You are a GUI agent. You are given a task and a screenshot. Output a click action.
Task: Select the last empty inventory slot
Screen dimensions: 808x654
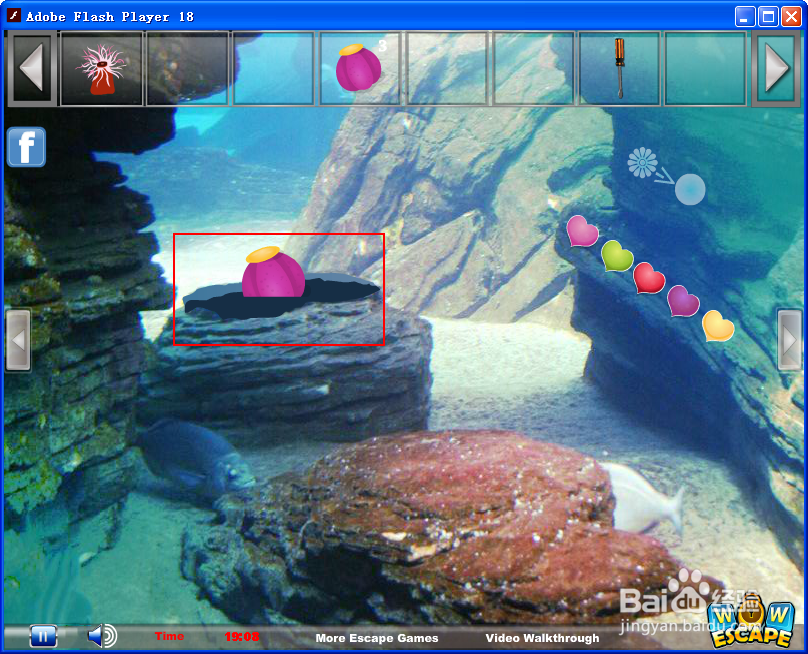tap(705, 69)
